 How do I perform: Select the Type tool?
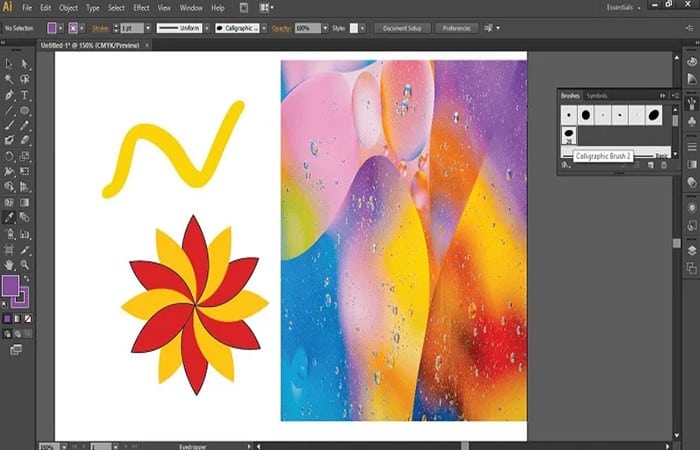pyautogui.click(x=25, y=94)
